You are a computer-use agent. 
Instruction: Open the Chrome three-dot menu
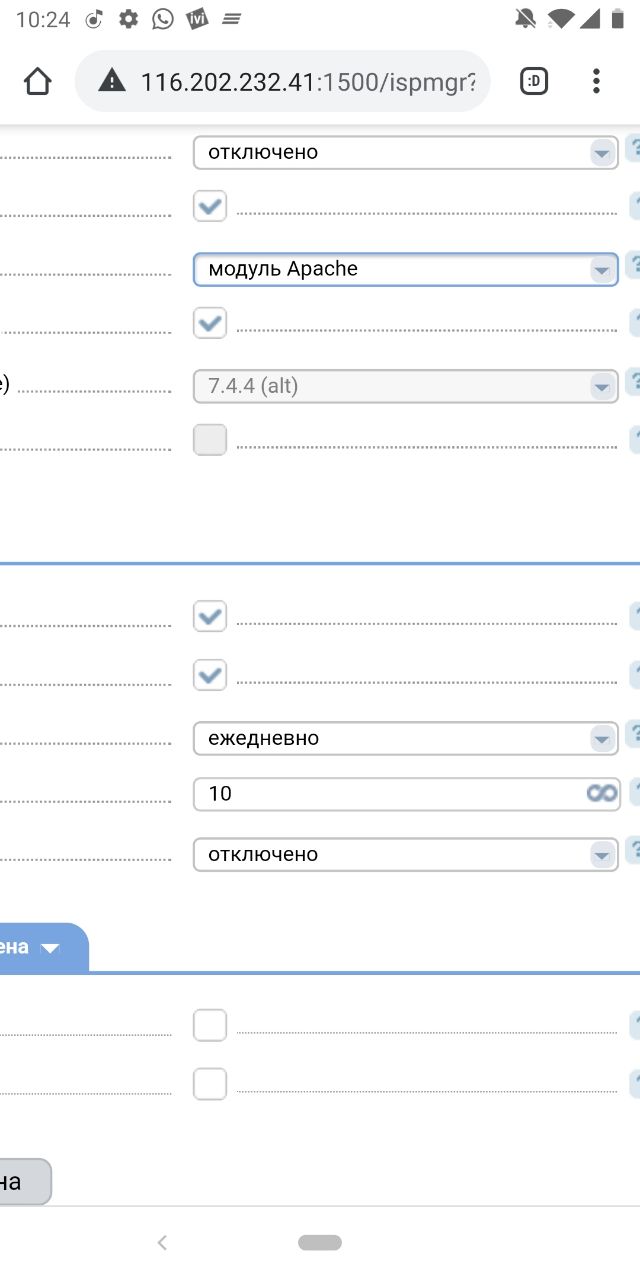tap(596, 81)
